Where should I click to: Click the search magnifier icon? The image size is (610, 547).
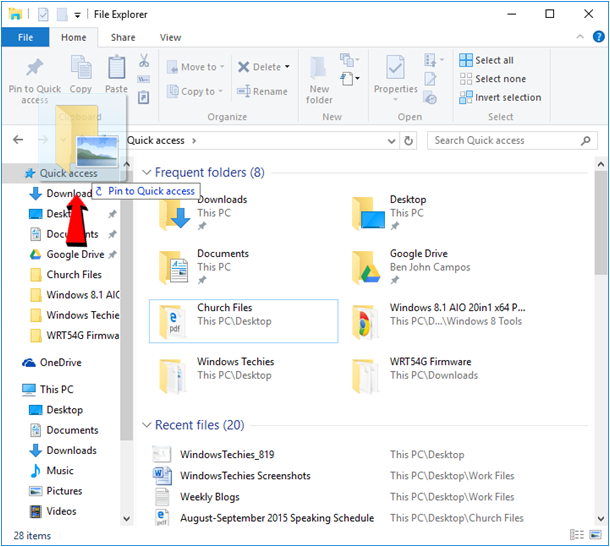pyautogui.click(x=585, y=140)
